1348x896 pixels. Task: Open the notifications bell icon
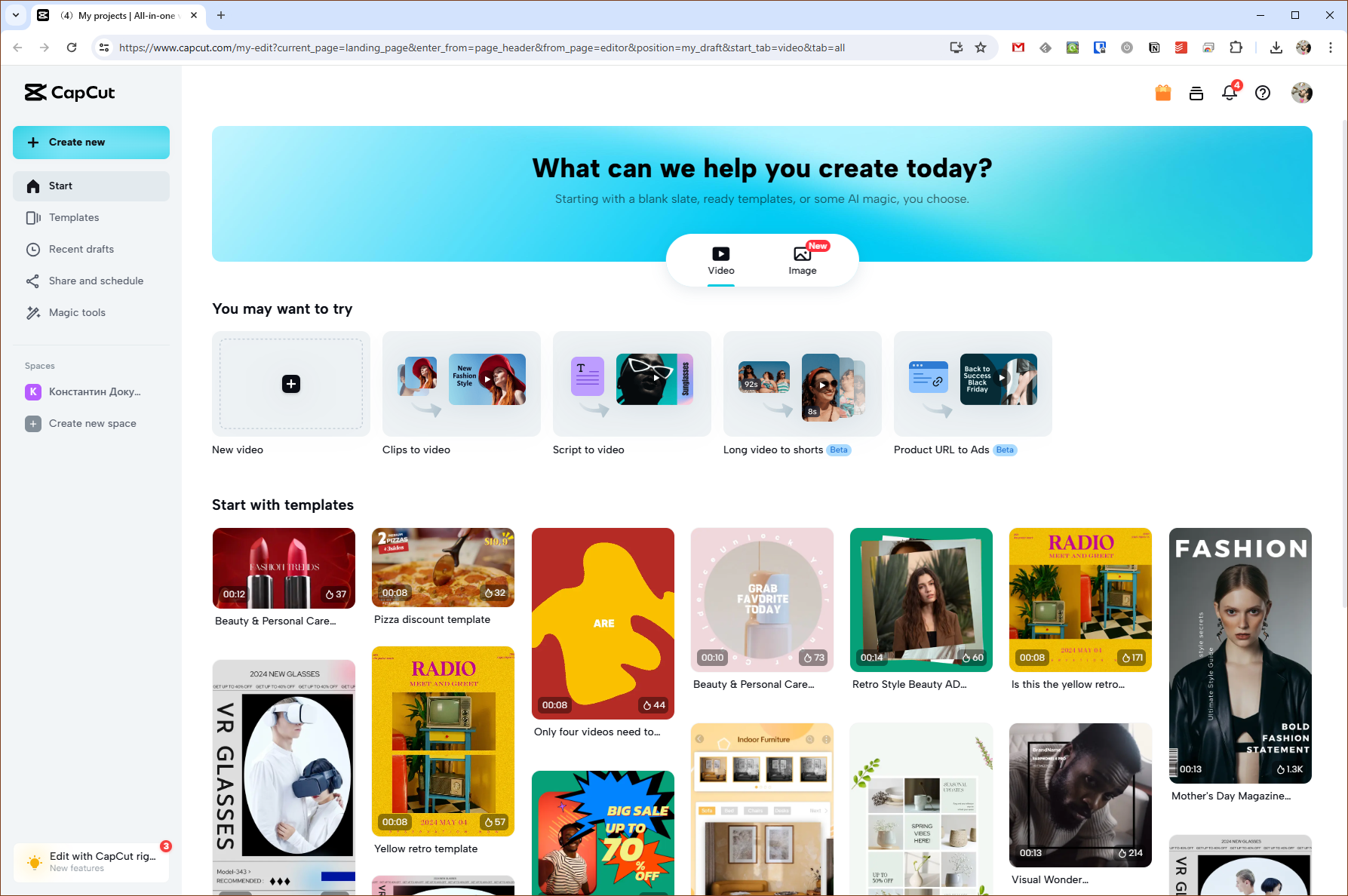click(x=1230, y=93)
